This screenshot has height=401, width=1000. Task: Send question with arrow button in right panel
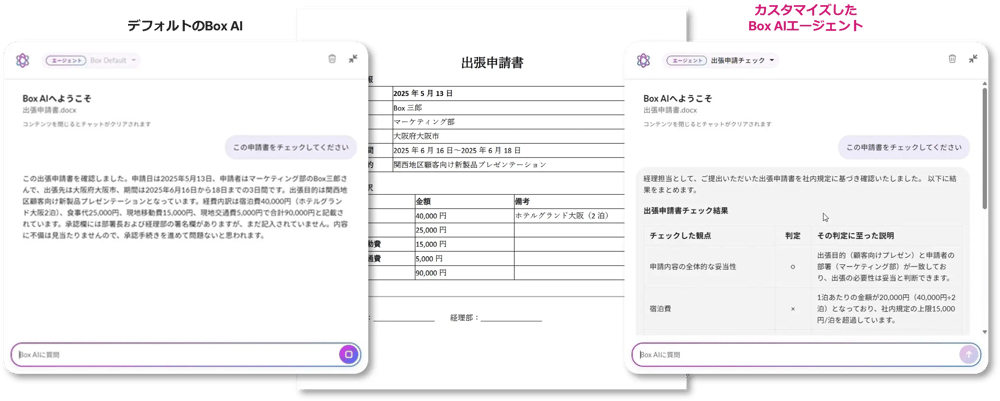click(x=969, y=354)
